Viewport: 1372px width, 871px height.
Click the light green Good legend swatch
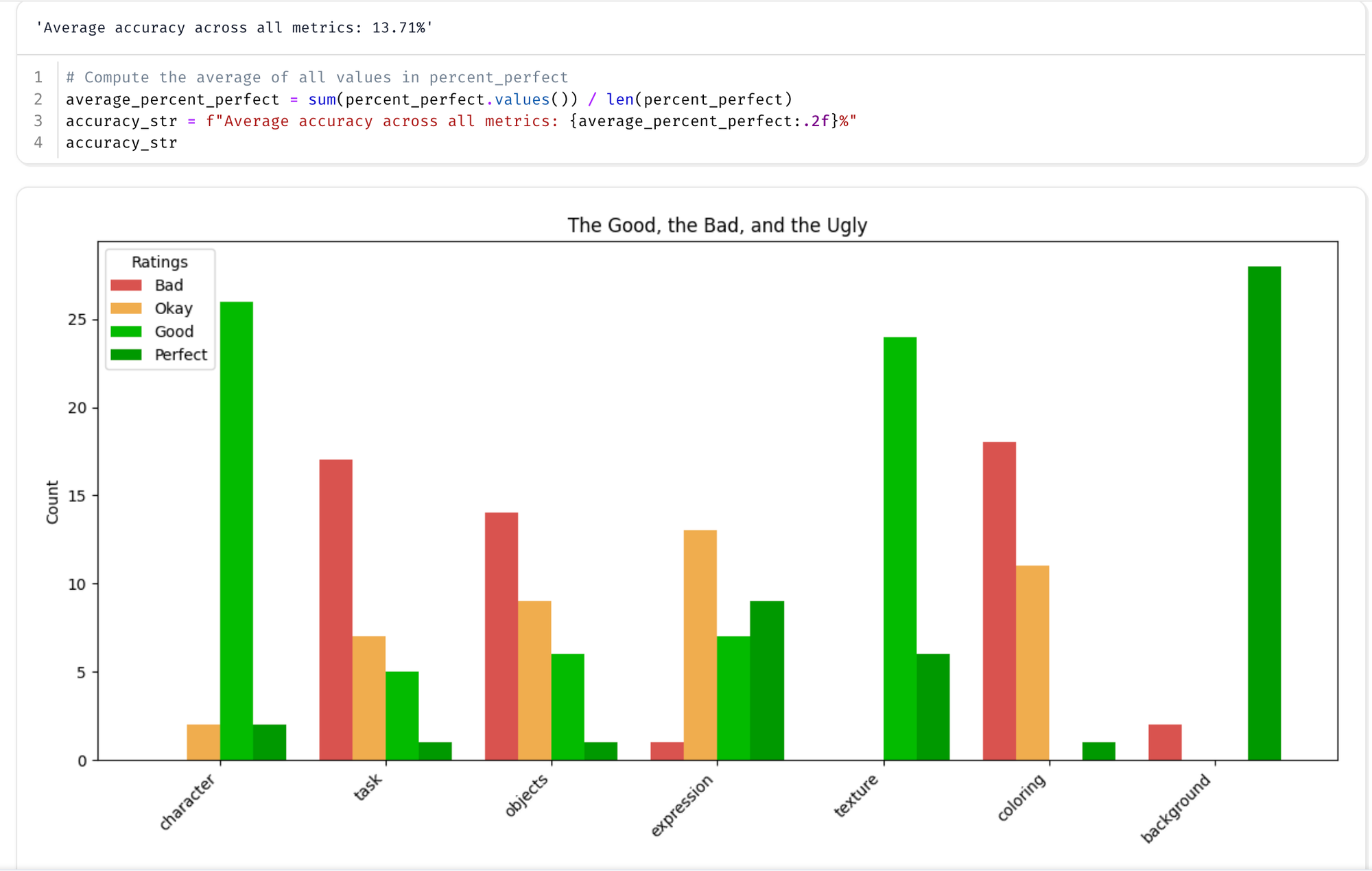point(126,332)
